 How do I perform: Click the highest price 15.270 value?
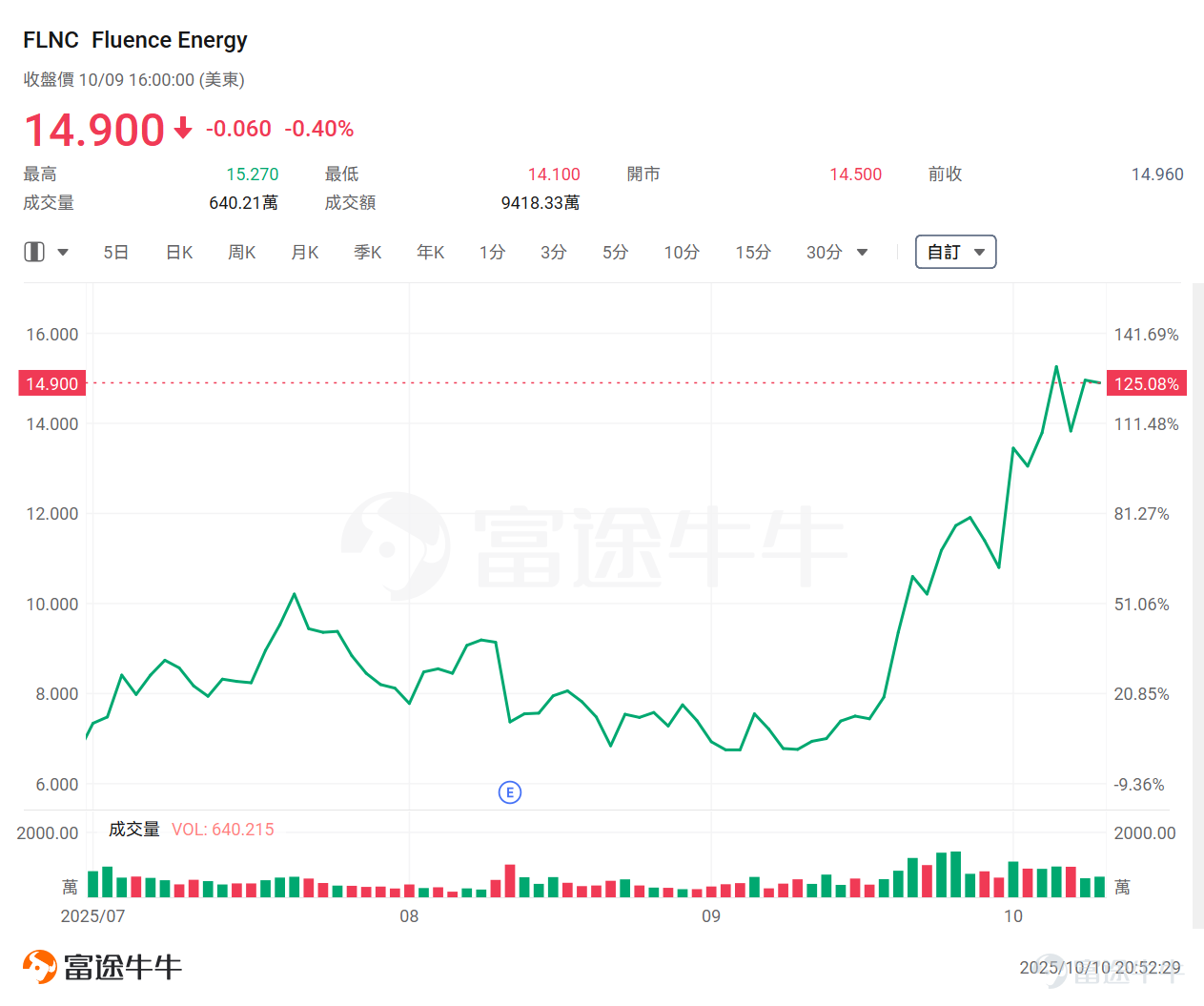(253, 175)
